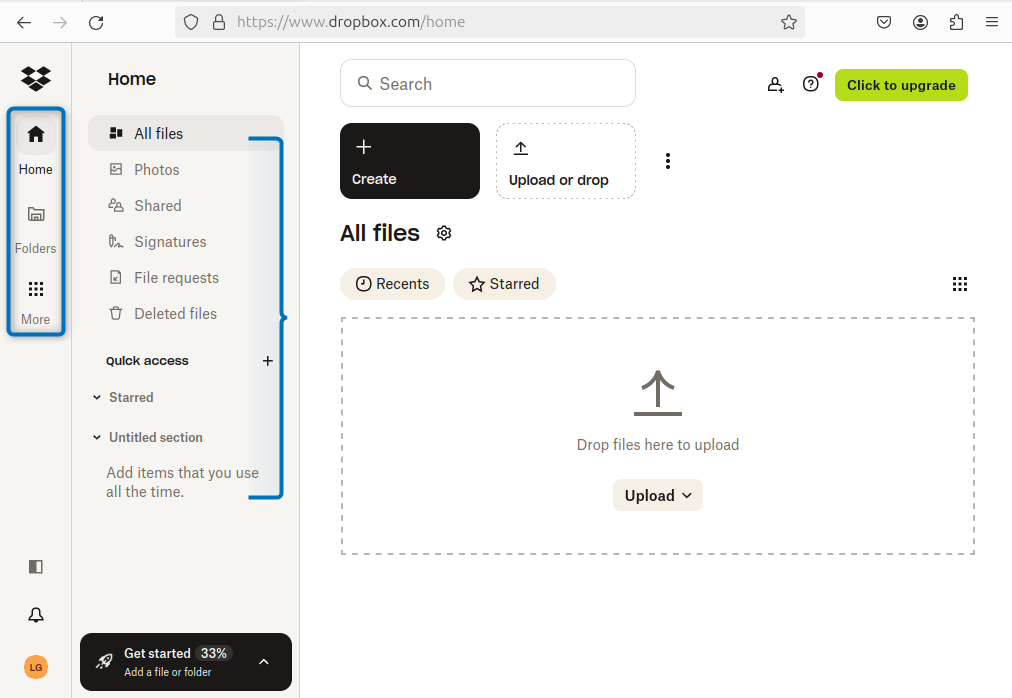The height and width of the screenshot is (698, 1012).
Task: Open the invite people icon
Action: coord(775,85)
